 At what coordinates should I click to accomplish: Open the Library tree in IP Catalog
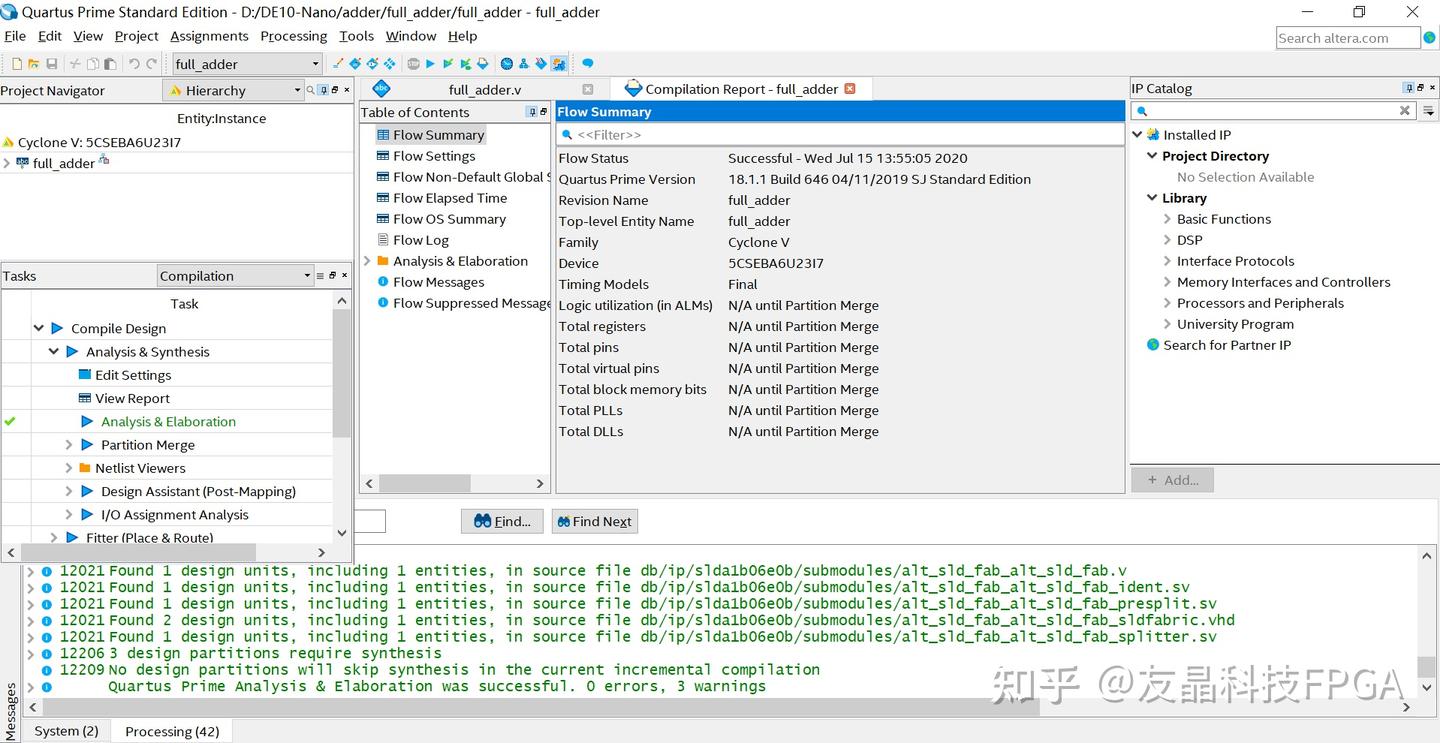tap(1152, 197)
